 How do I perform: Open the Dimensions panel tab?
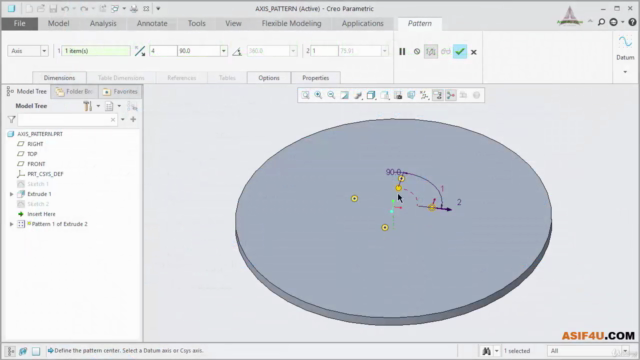click(x=59, y=78)
